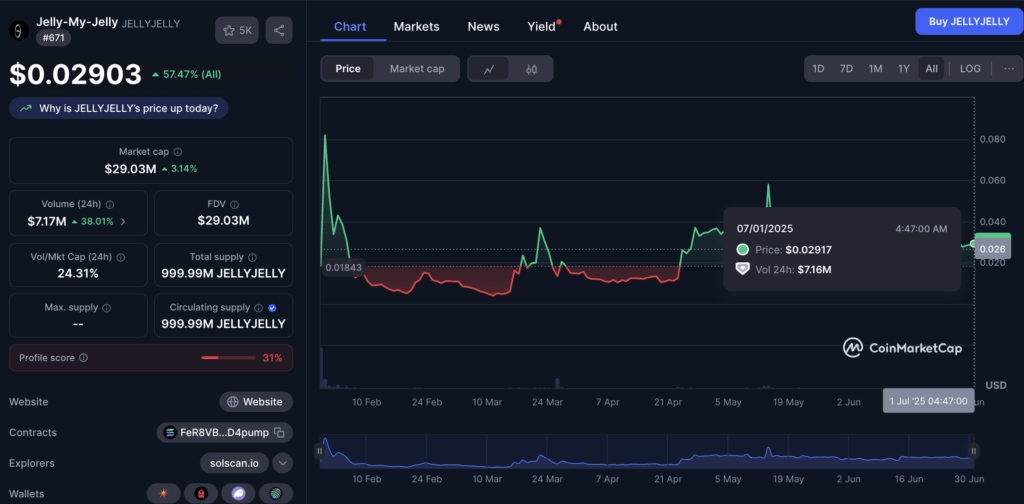Viewport: 1024px width, 504px height.
Task: Click the #671 rank badge
Action: tap(54, 38)
